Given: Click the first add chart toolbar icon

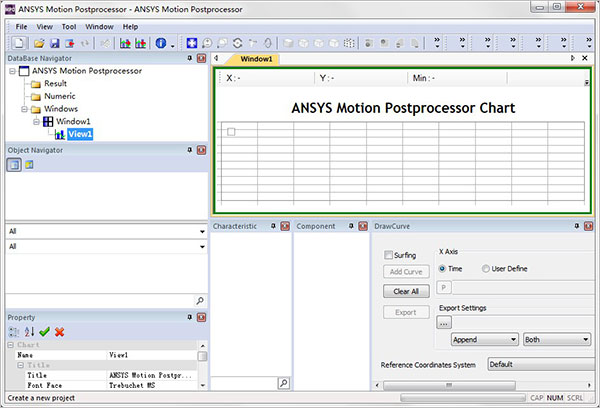Looking at the screenshot, I should pos(125,43).
